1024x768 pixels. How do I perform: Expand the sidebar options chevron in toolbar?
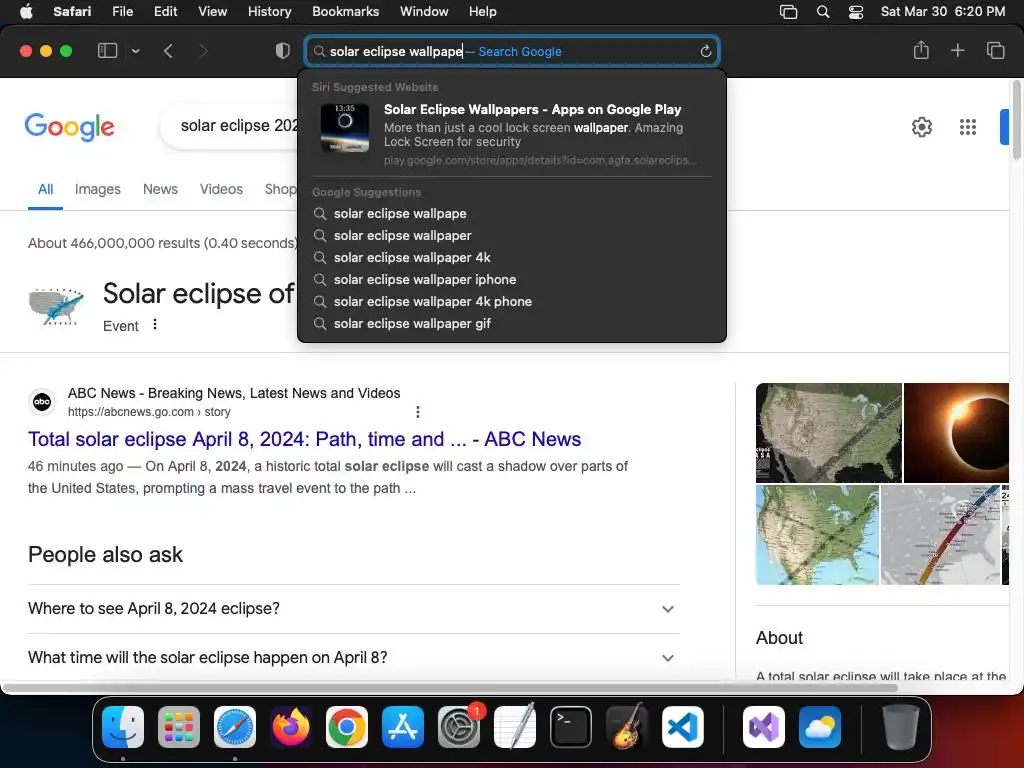[x=135, y=51]
